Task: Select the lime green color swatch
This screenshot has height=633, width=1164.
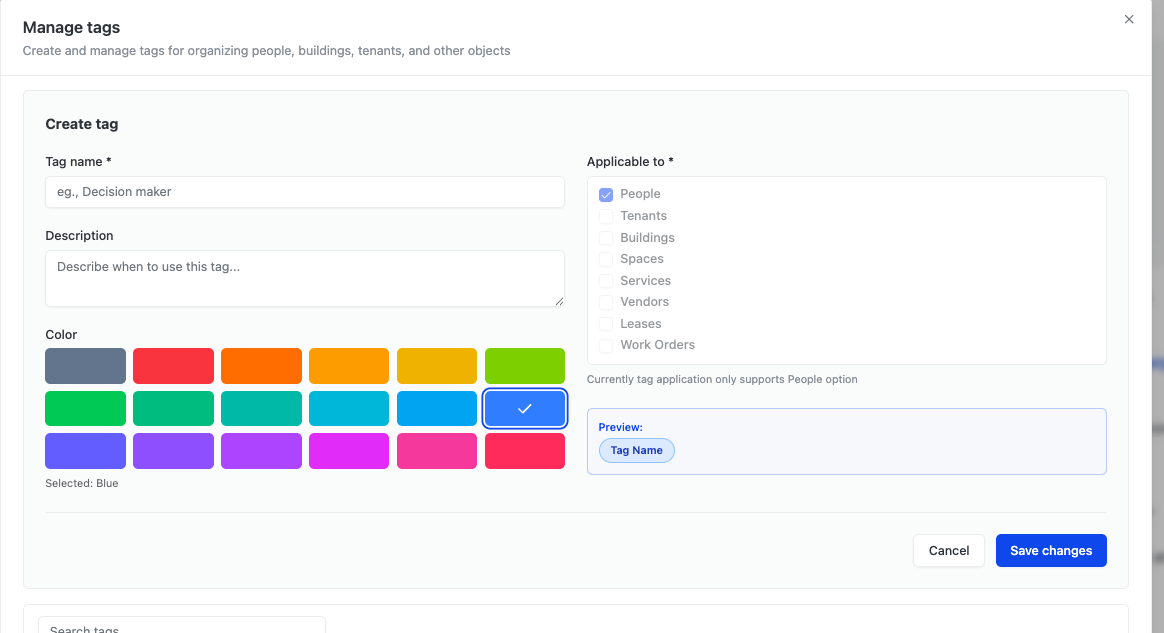Action: coord(525,366)
